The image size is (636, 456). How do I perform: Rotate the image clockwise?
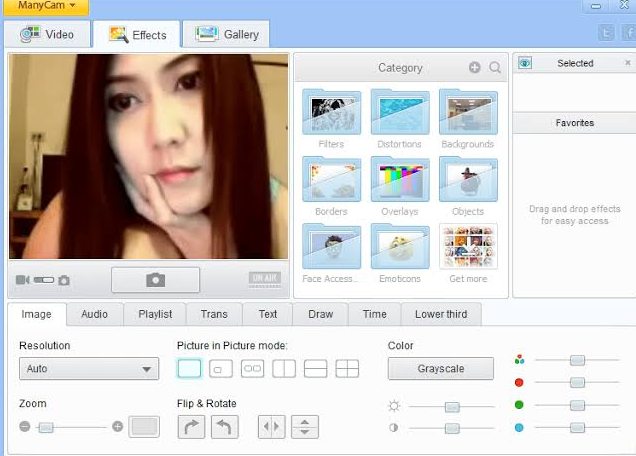[191, 427]
